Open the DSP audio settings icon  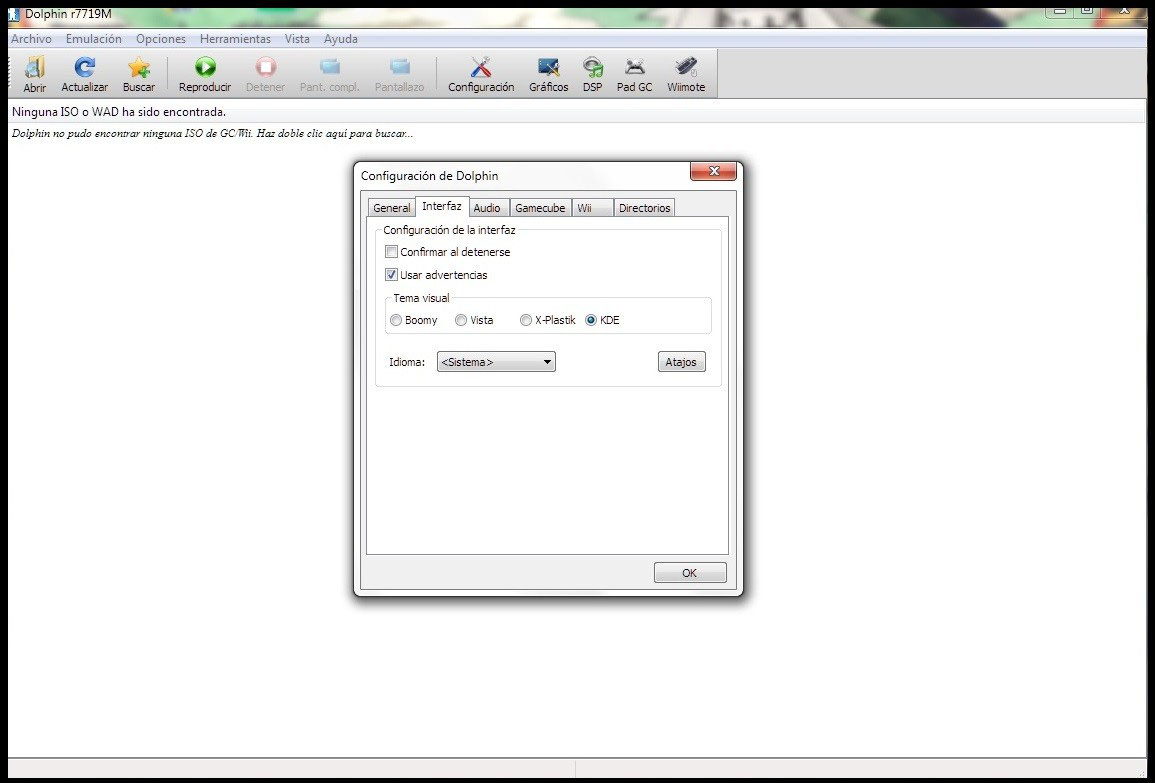592,68
